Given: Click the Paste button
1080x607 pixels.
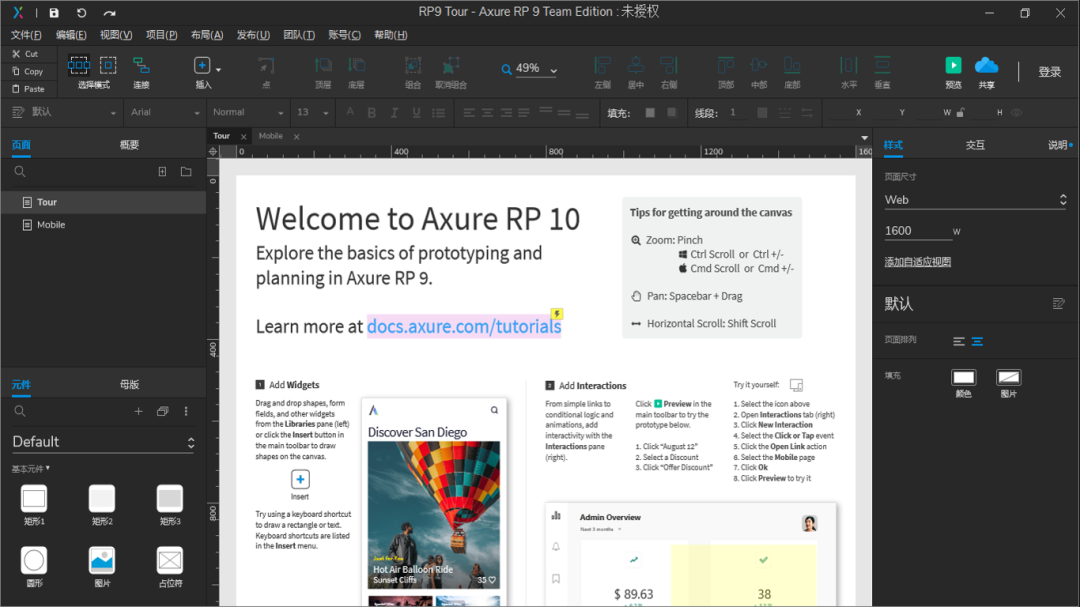Looking at the screenshot, I should click(28, 89).
